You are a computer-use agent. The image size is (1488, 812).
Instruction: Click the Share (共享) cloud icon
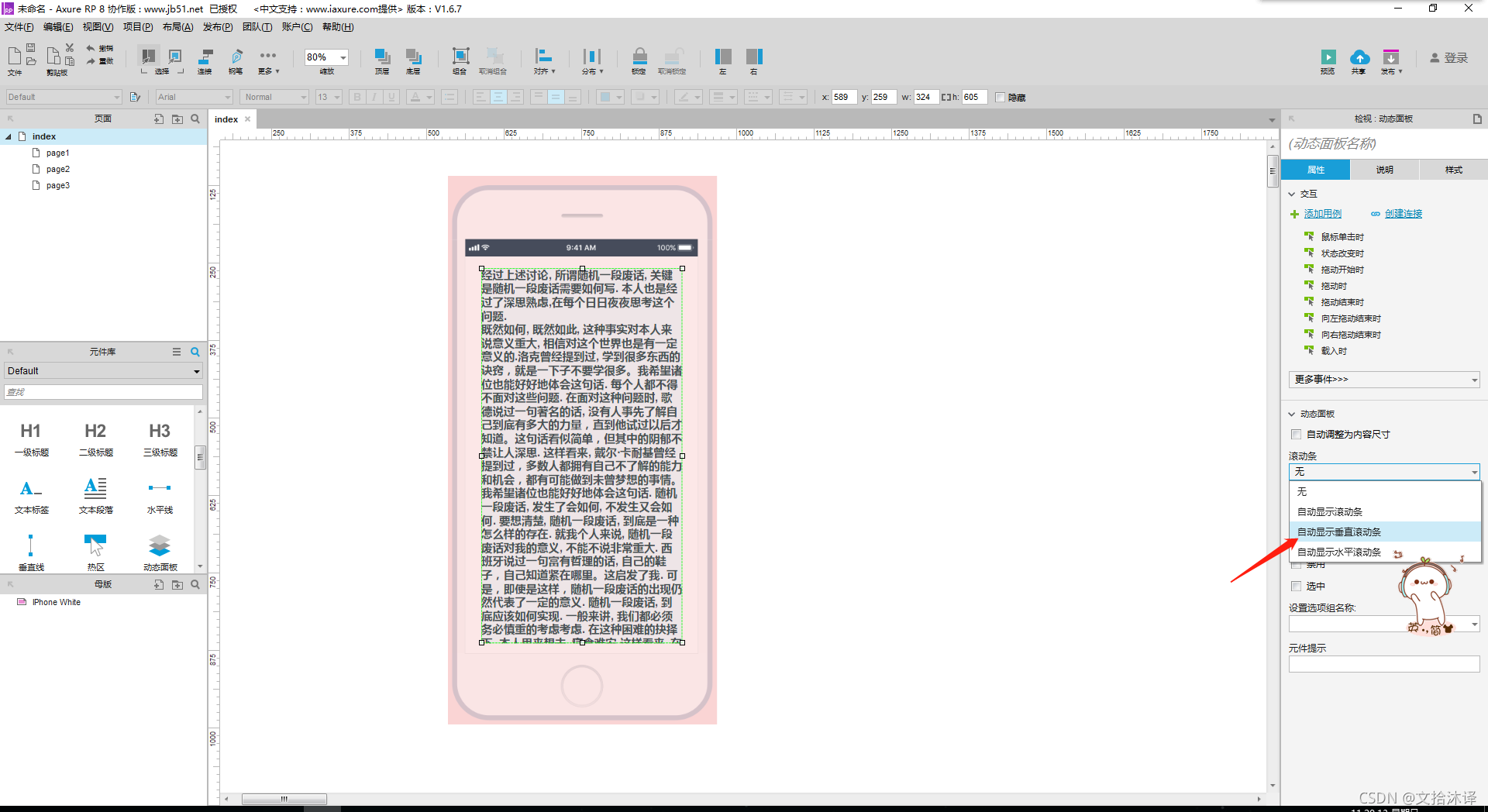click(x=1359, y=57)
